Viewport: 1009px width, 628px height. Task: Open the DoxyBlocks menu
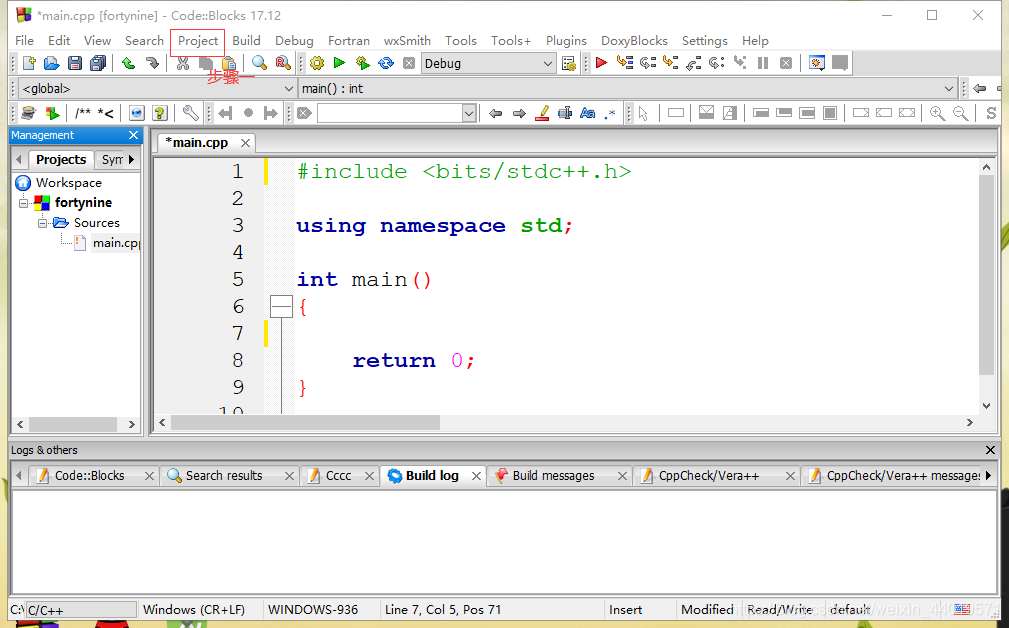tap(634, 41)
